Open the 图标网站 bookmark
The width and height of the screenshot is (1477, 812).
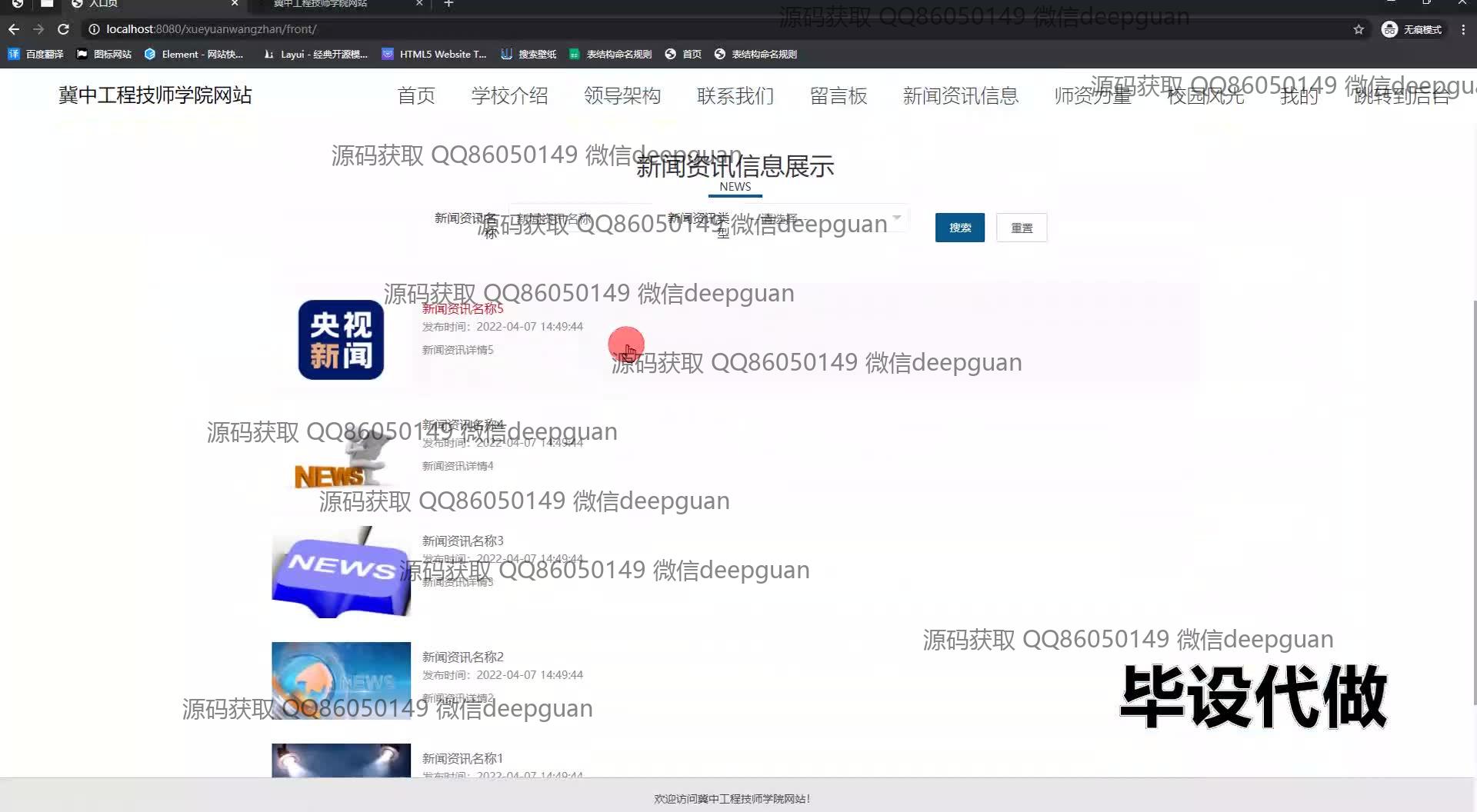coord(105,54)
